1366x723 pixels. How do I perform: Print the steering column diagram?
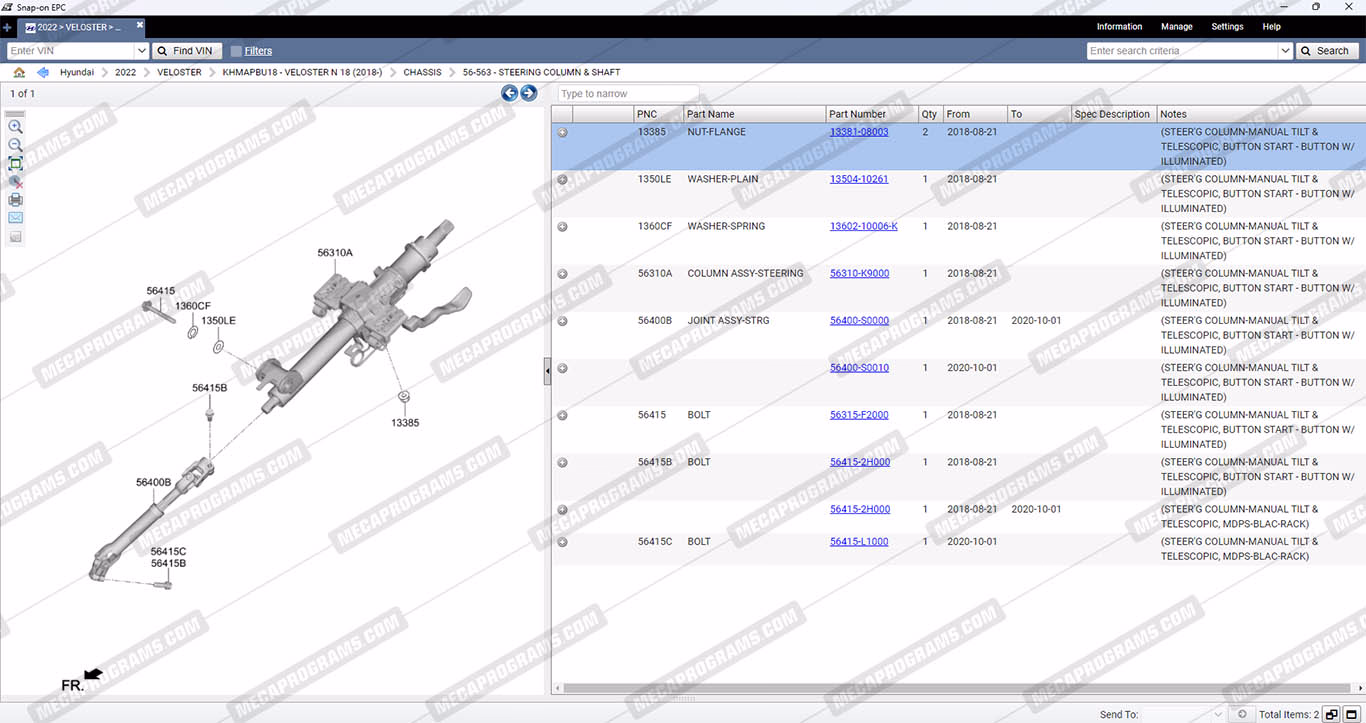pyautogui.click(x=15, y=200)
